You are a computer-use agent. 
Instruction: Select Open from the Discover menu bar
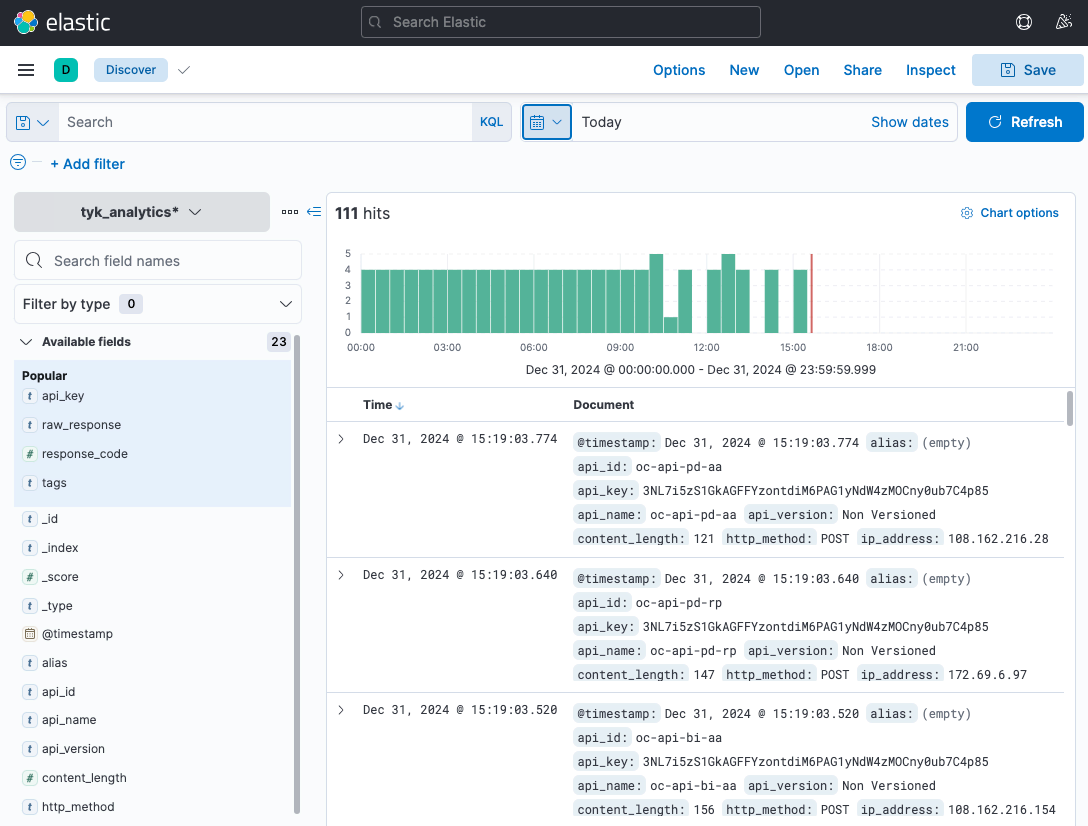[x=801, y=70]
